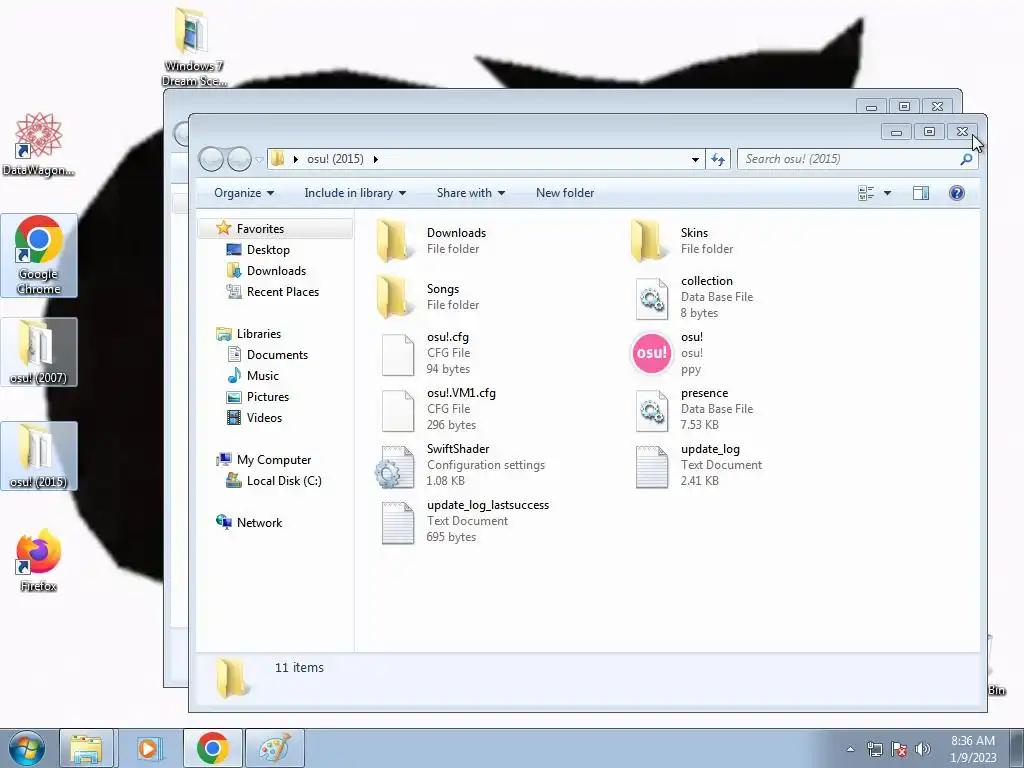1024x768 pixels.
Task: Open the address bar history dropdown arrow
Action: tap(696, 159)
